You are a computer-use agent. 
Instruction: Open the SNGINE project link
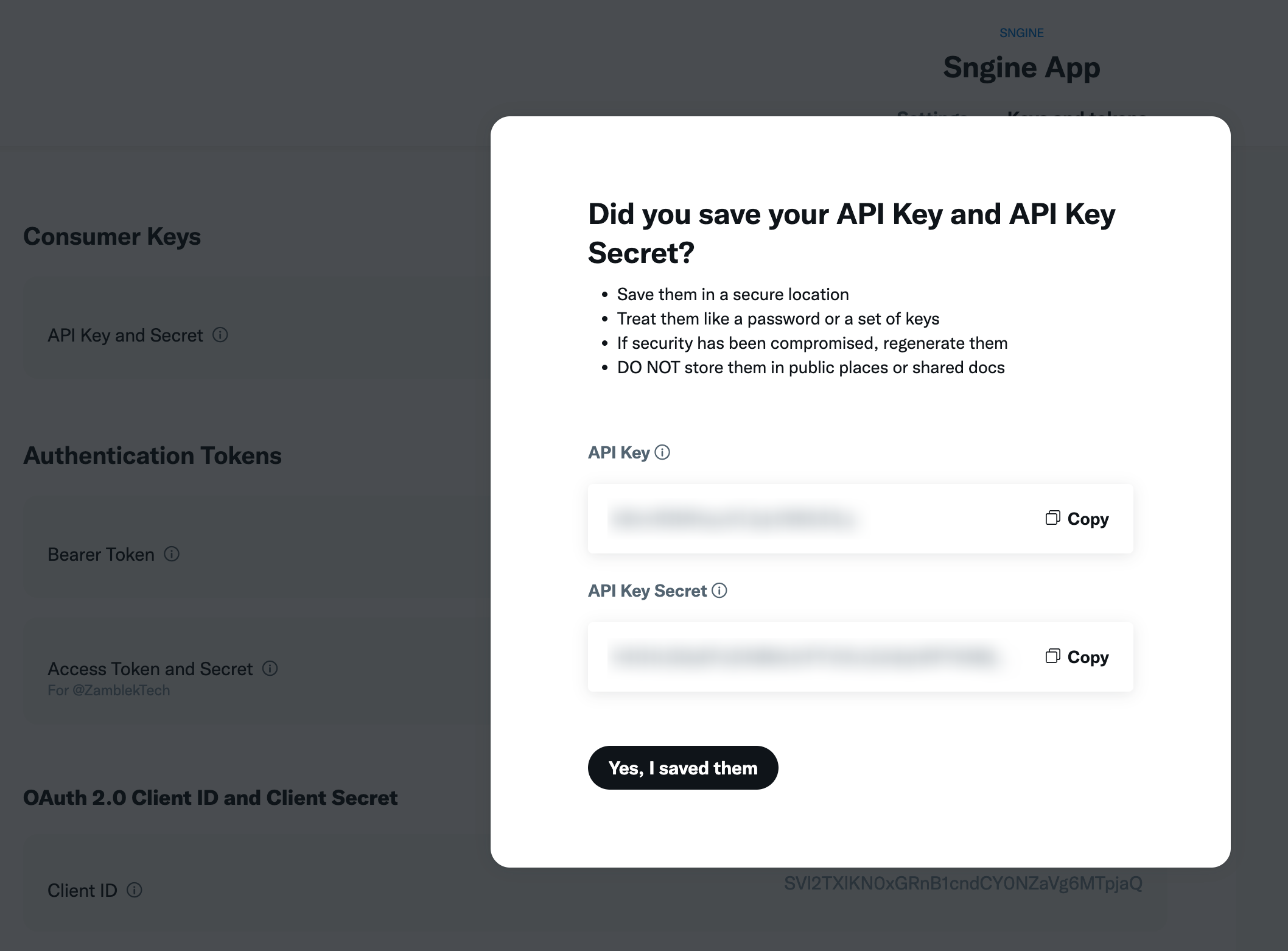point(1021,33)
